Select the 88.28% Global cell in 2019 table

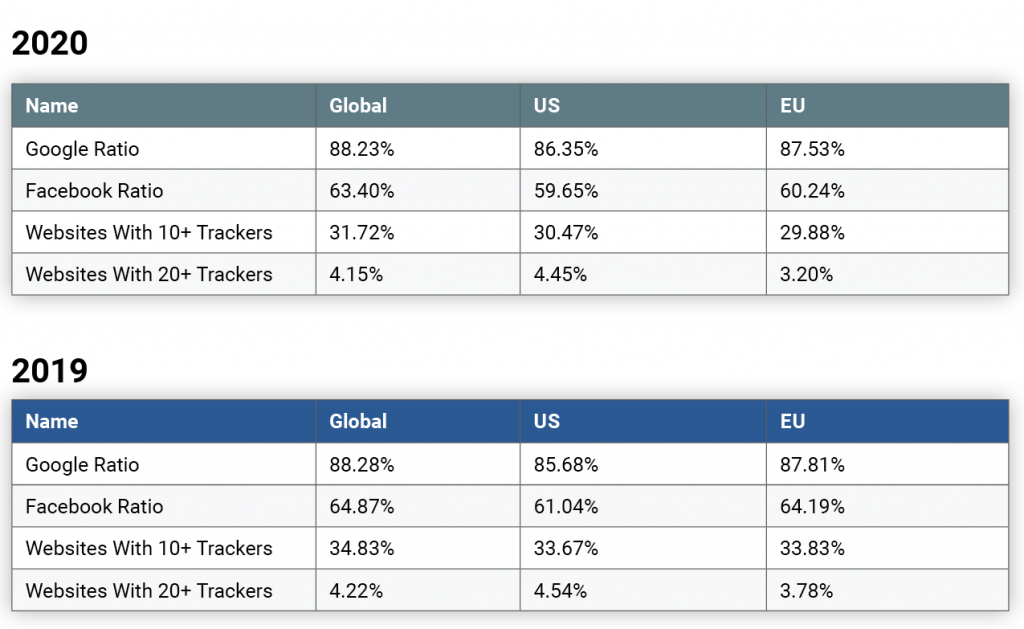pos(362,465)
